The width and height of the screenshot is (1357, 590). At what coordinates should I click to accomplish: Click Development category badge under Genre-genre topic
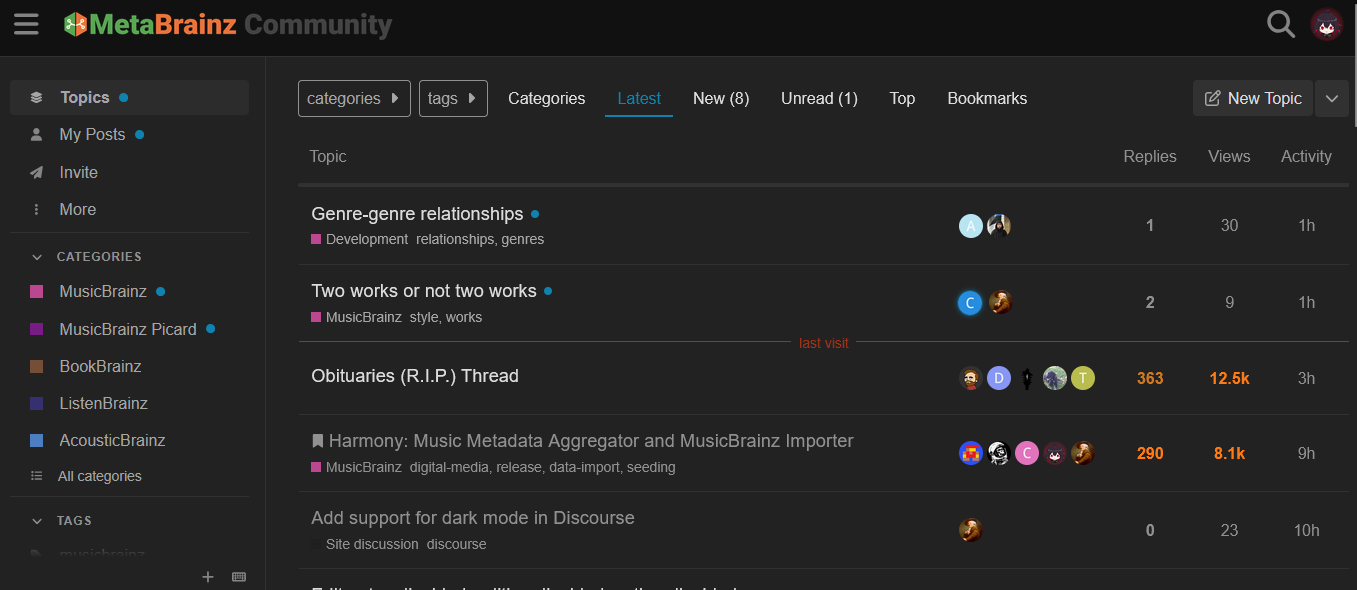click(x=359, y=239)
